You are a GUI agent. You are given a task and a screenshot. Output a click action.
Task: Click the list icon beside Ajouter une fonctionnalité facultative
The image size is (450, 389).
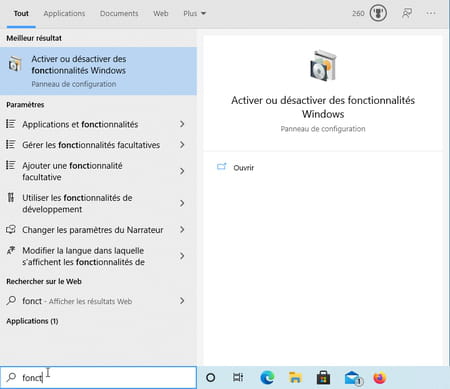(11, 165)
